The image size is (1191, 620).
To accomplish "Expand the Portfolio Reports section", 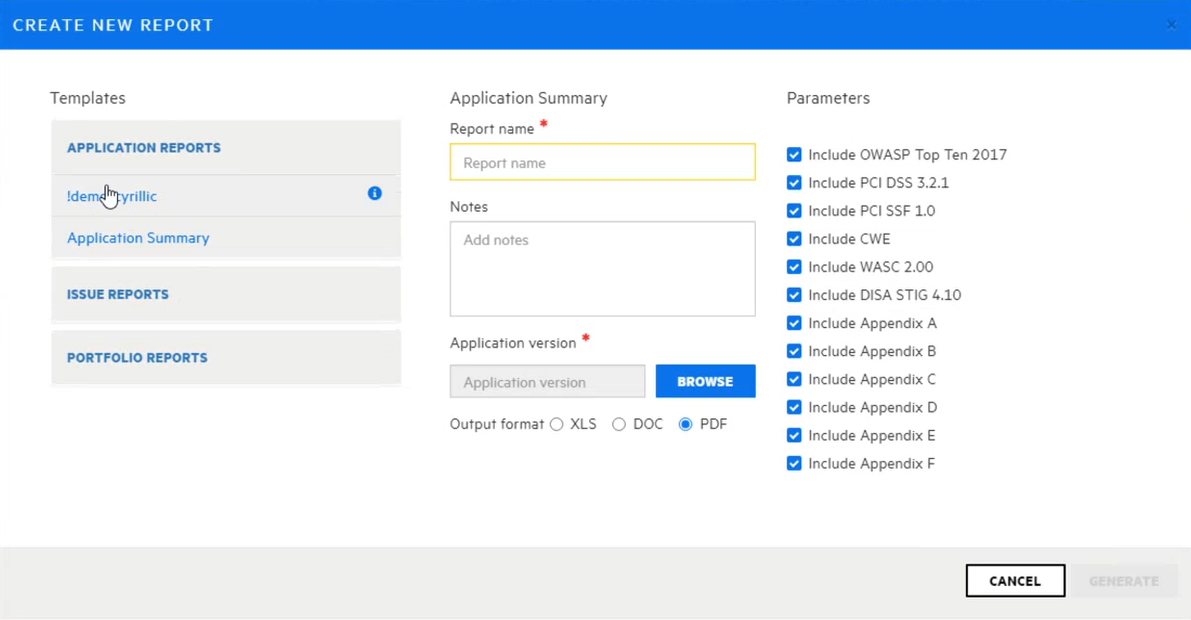I will 137,358.
